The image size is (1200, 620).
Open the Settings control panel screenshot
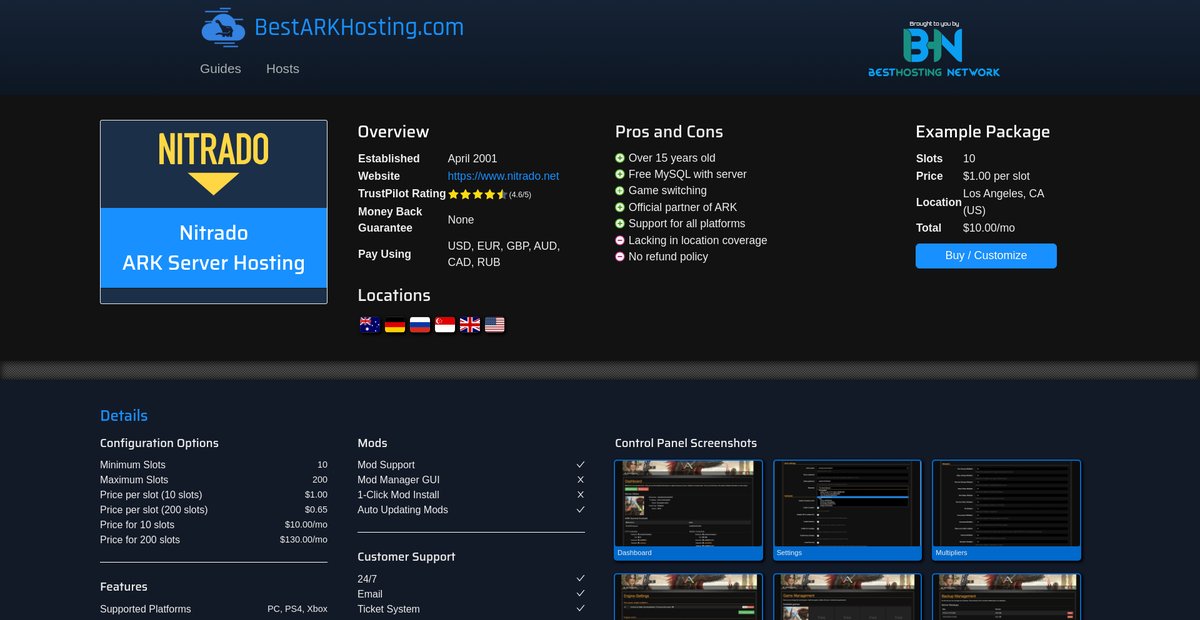coord(847,510)
